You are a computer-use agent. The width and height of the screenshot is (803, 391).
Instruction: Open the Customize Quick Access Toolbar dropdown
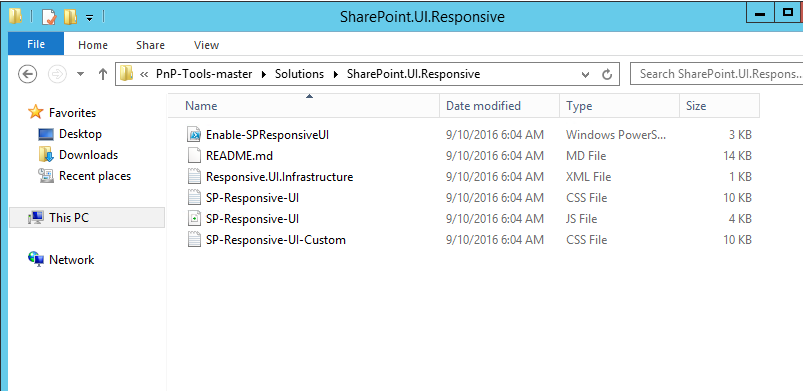pos(89,18)
